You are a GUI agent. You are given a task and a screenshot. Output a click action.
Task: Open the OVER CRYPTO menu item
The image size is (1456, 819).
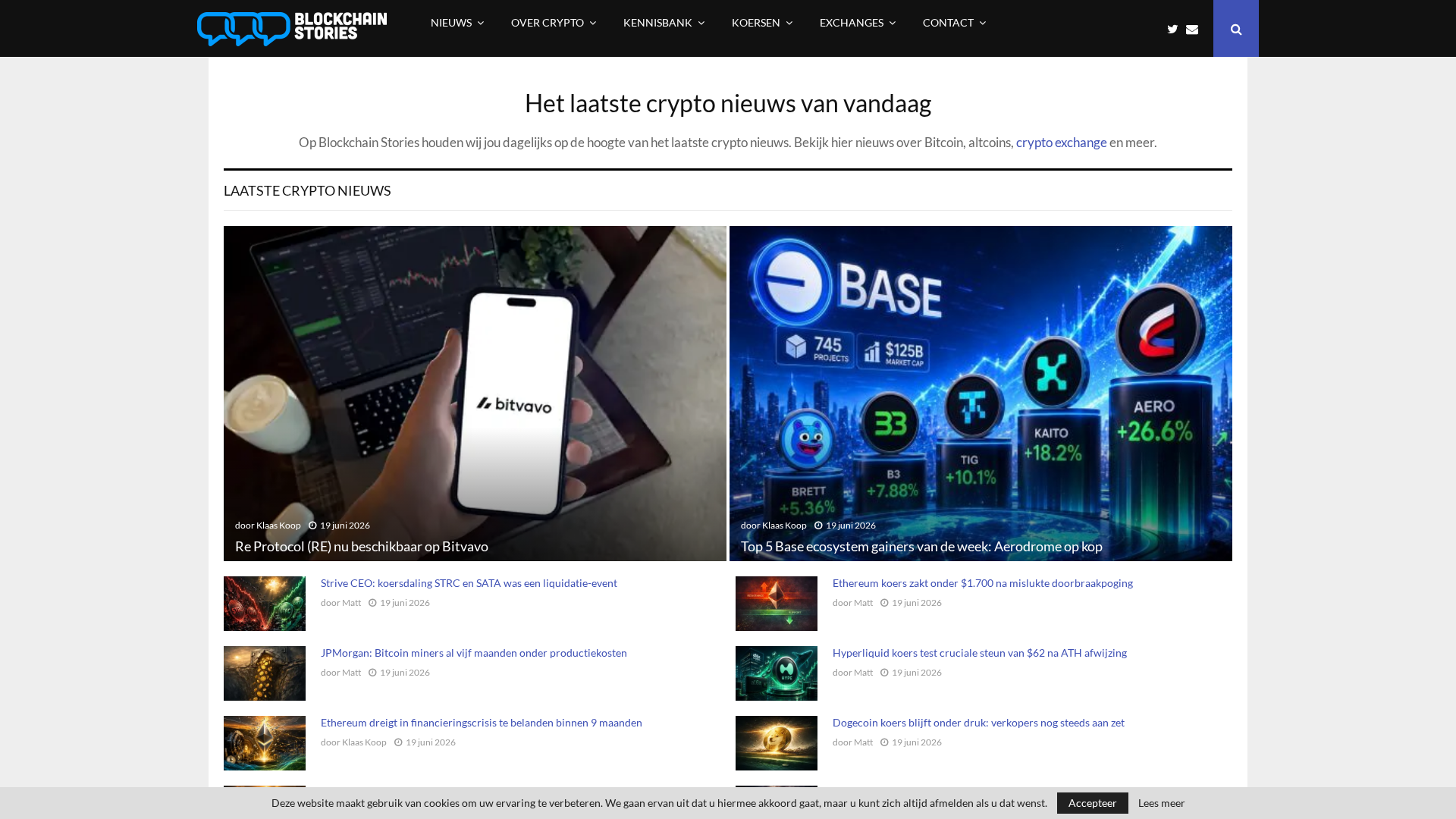(548, 23)
